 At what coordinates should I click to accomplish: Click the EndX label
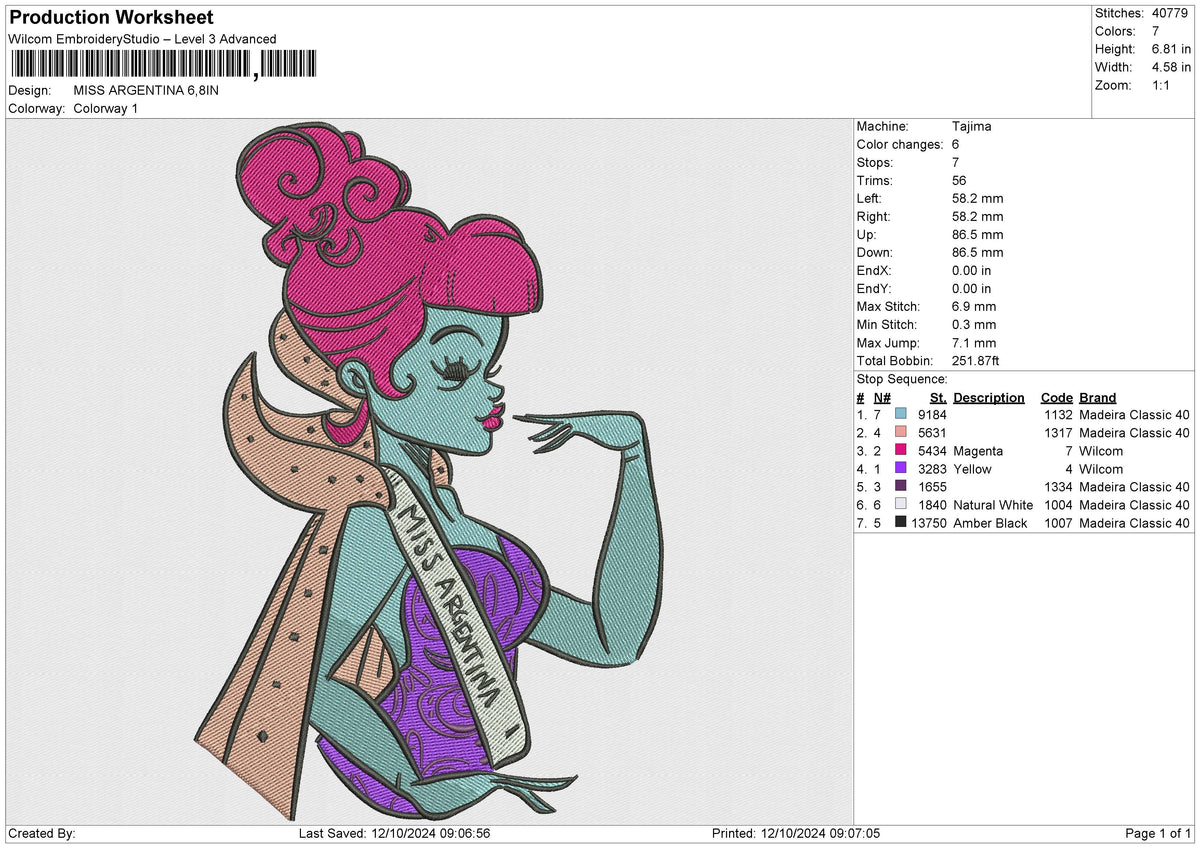(x=874, y=271)
